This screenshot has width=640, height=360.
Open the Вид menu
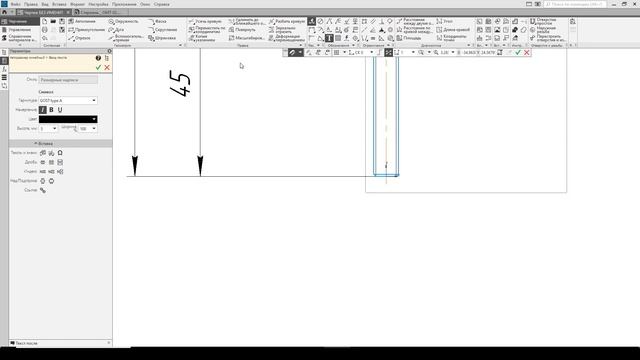click(45, 4)
